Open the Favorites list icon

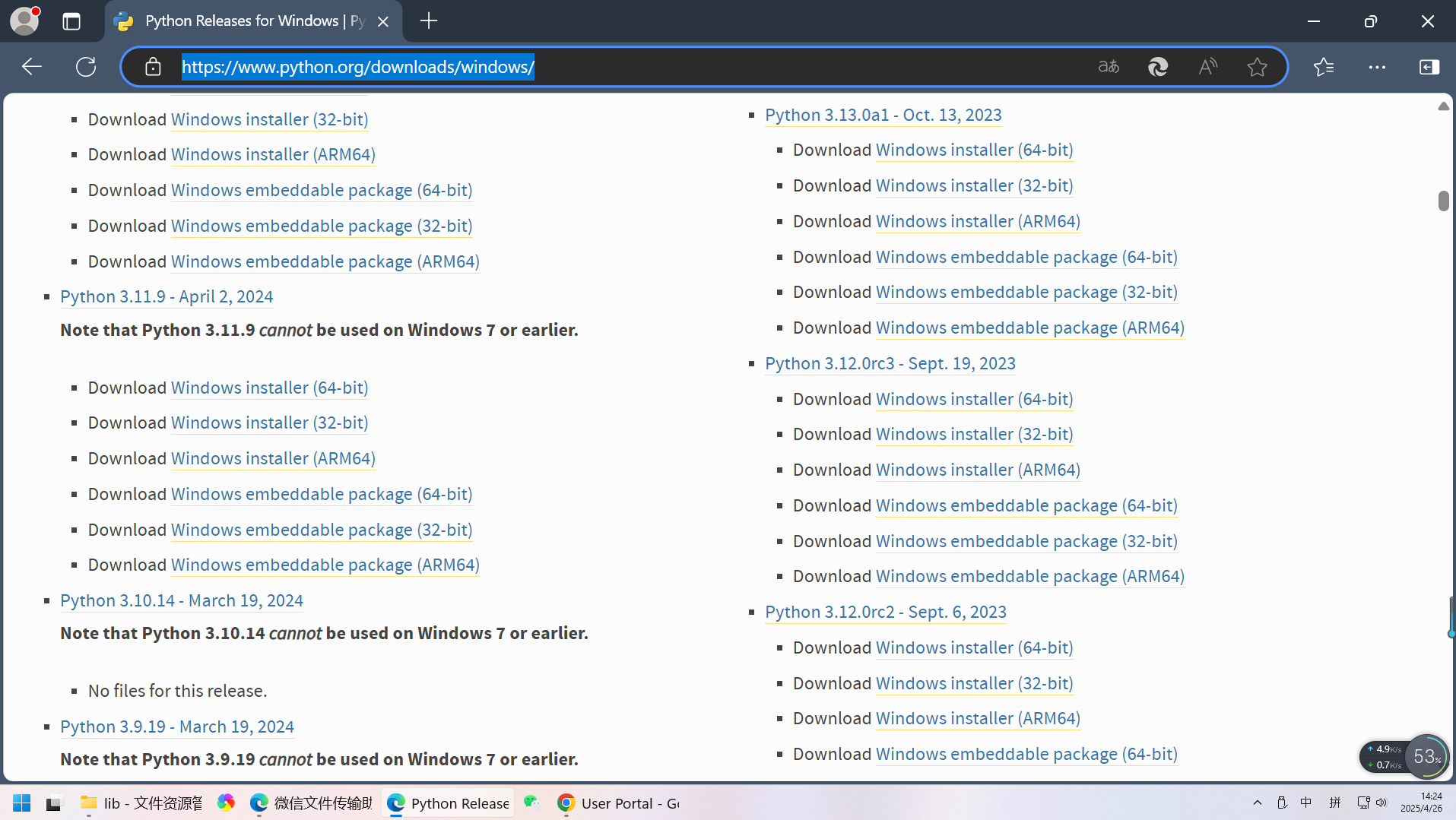1324,67
